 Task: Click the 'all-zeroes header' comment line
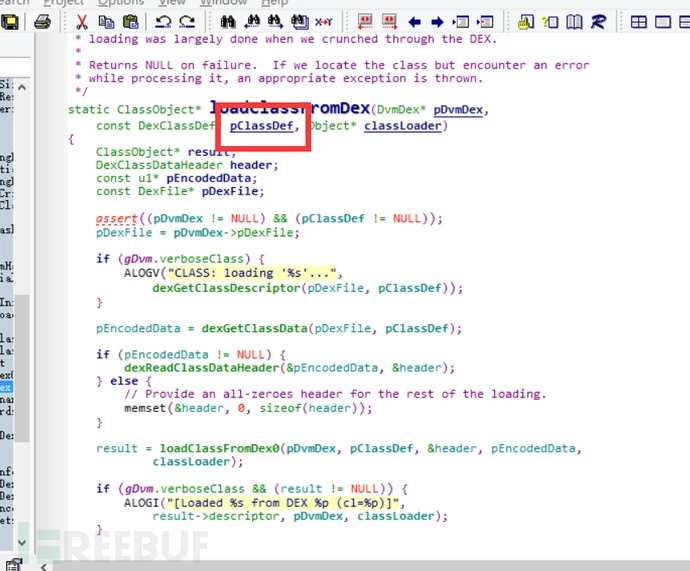coord(335,394)
